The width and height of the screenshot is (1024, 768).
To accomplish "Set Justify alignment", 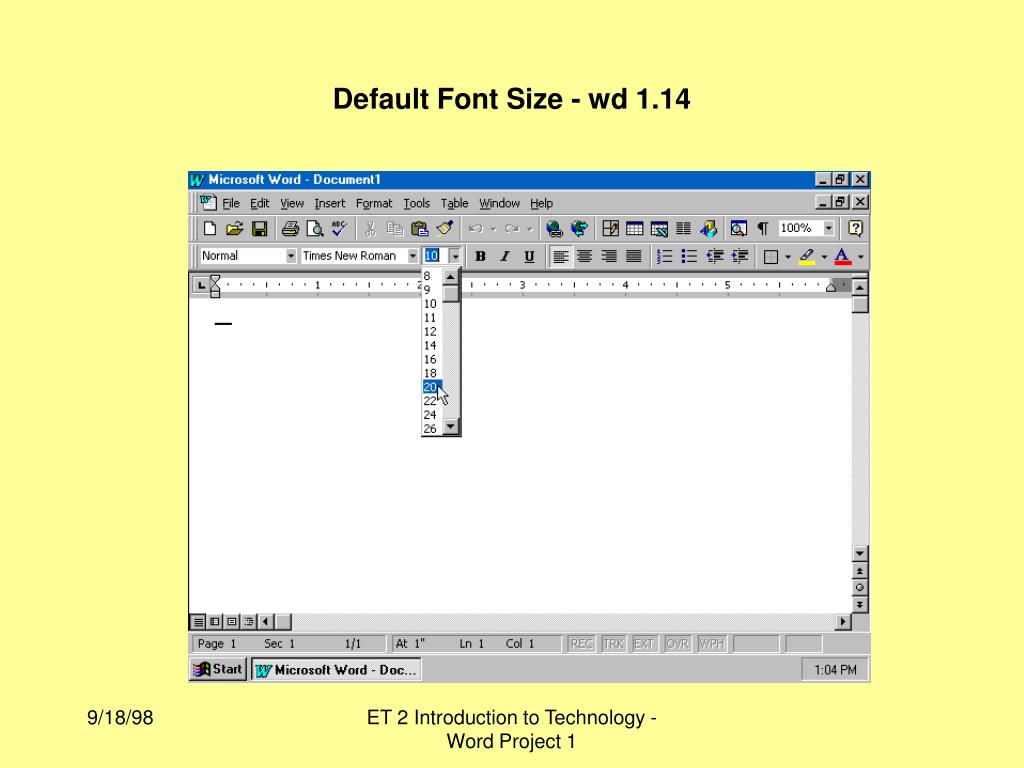I will tap(633, 257).
